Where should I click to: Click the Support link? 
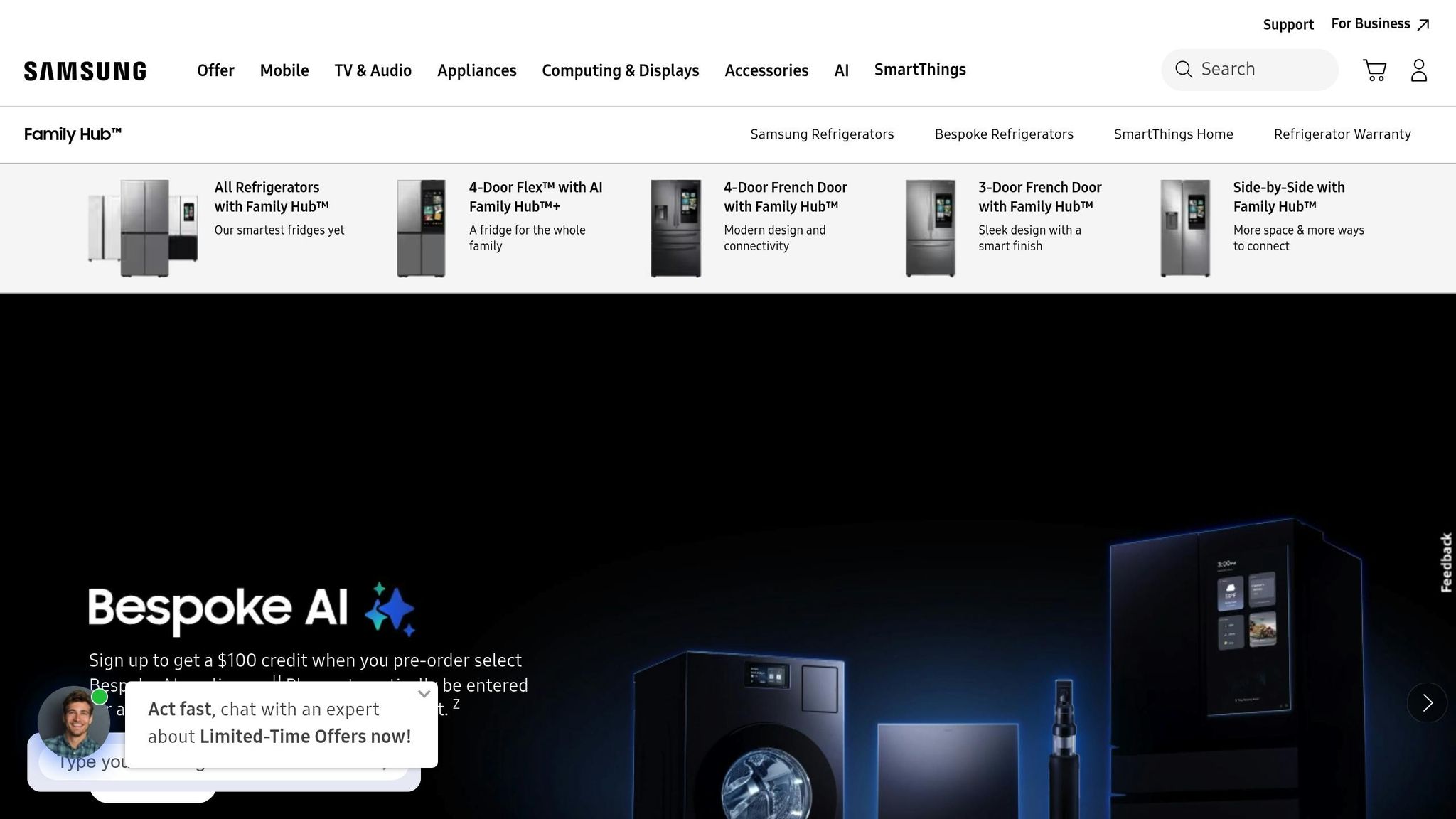[x=1288, y=25]
